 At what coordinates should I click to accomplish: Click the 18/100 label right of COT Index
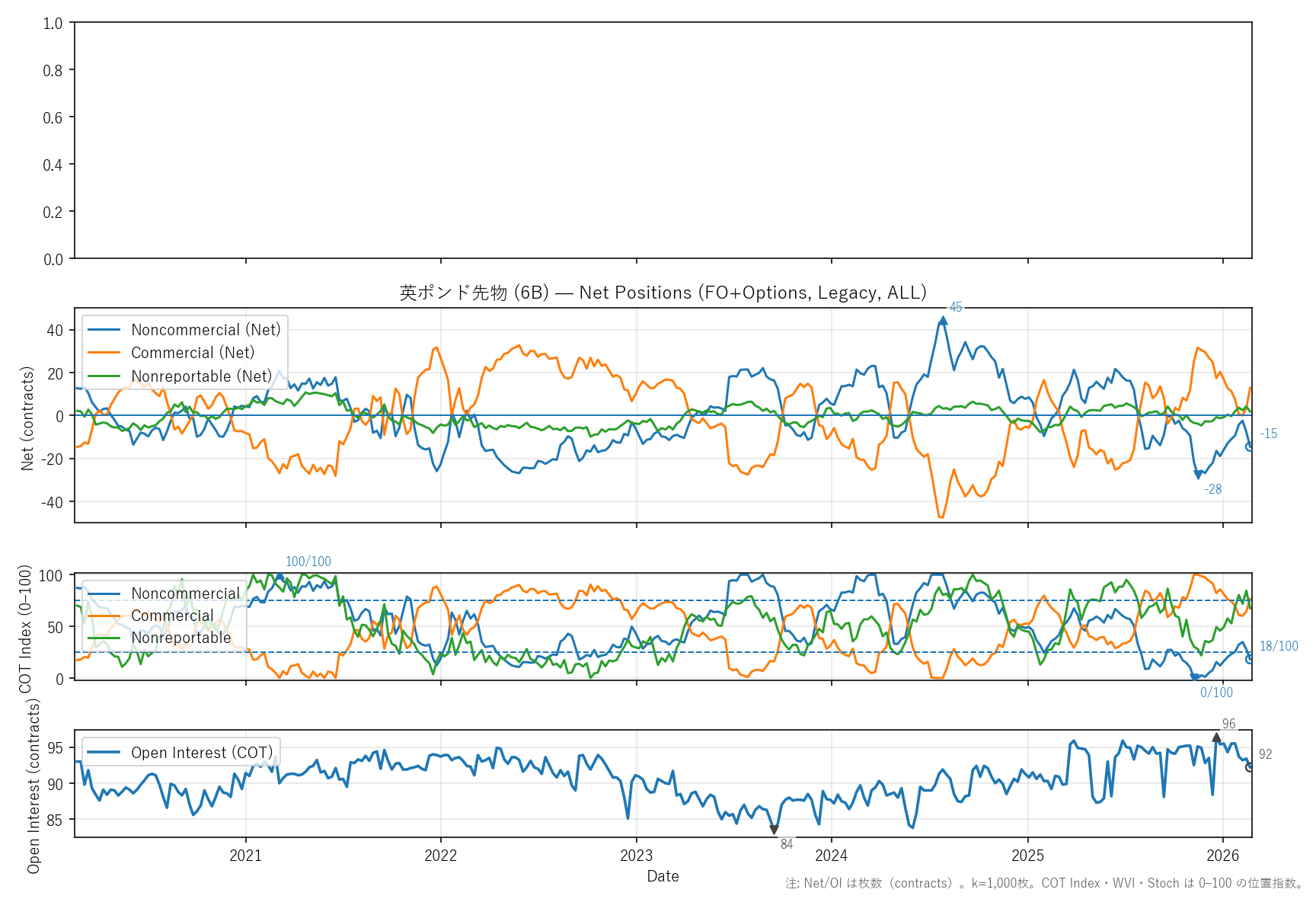pyautogui.click(x=1278, y=646)
